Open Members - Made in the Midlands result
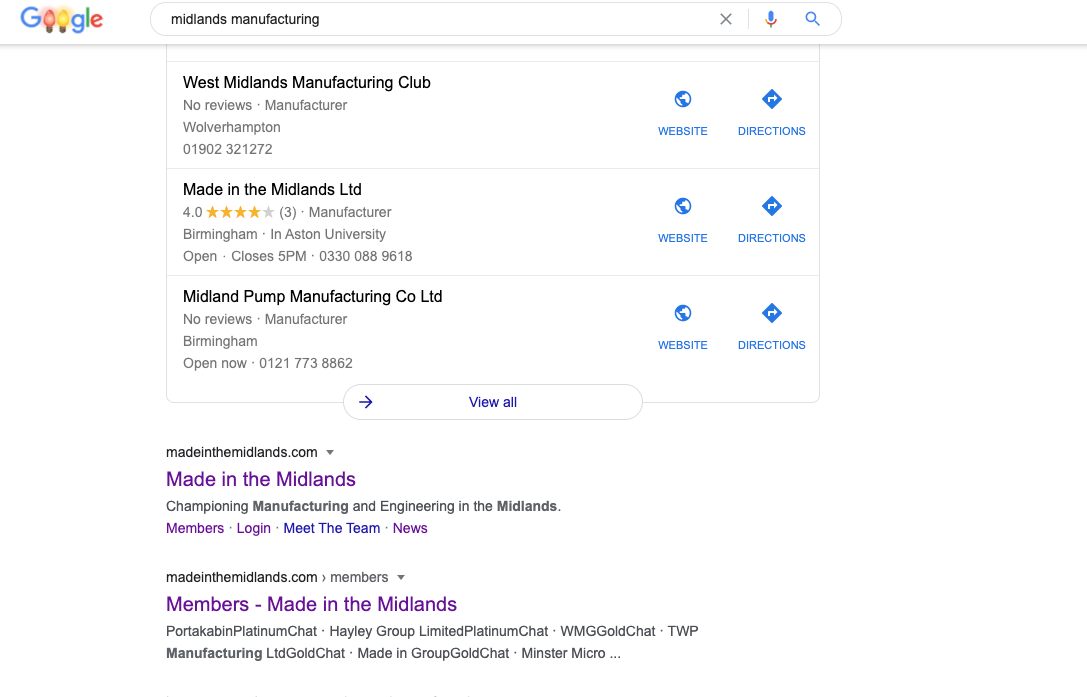 click(x=311, y=604)
